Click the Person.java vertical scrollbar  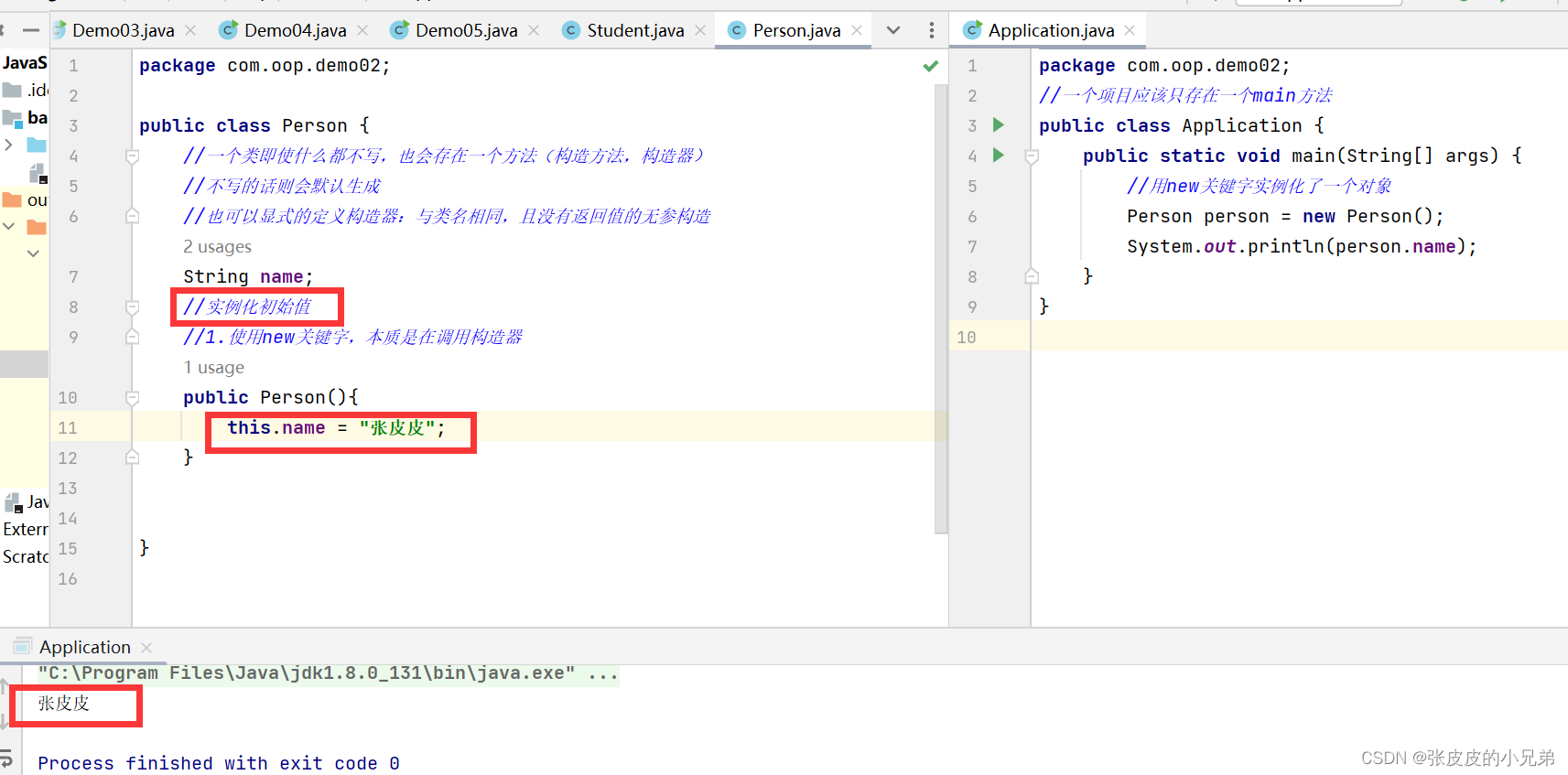tap(941, 308)
